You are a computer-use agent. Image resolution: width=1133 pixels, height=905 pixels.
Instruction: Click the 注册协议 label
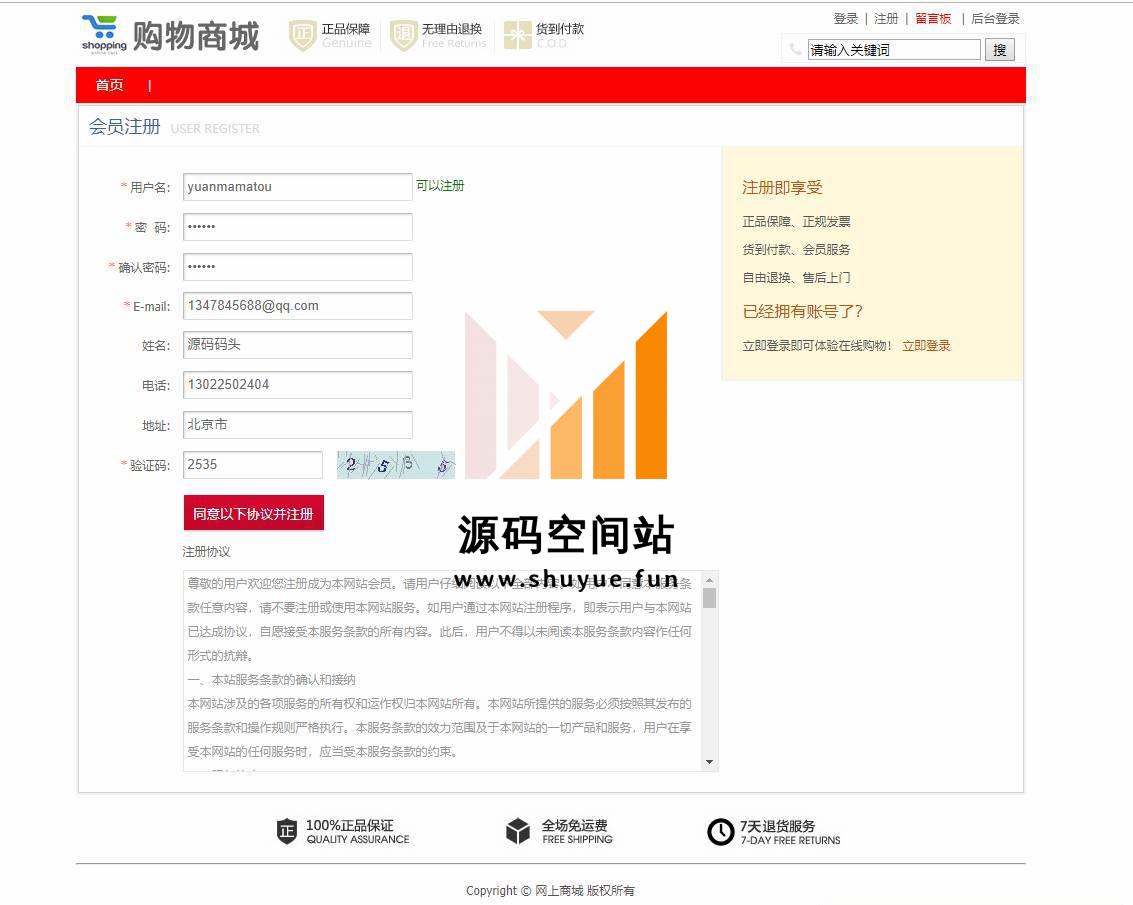(x=206, y=552)
